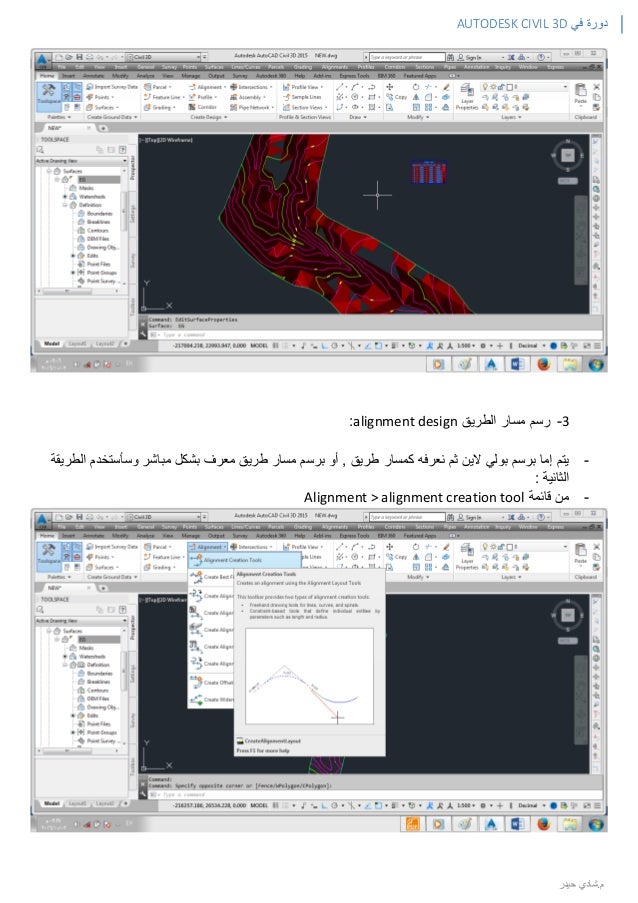This screenshot has height=903, width=638.
Task: Open Toolspace button in upper screenshot
Action: click(x=48, y=96)
